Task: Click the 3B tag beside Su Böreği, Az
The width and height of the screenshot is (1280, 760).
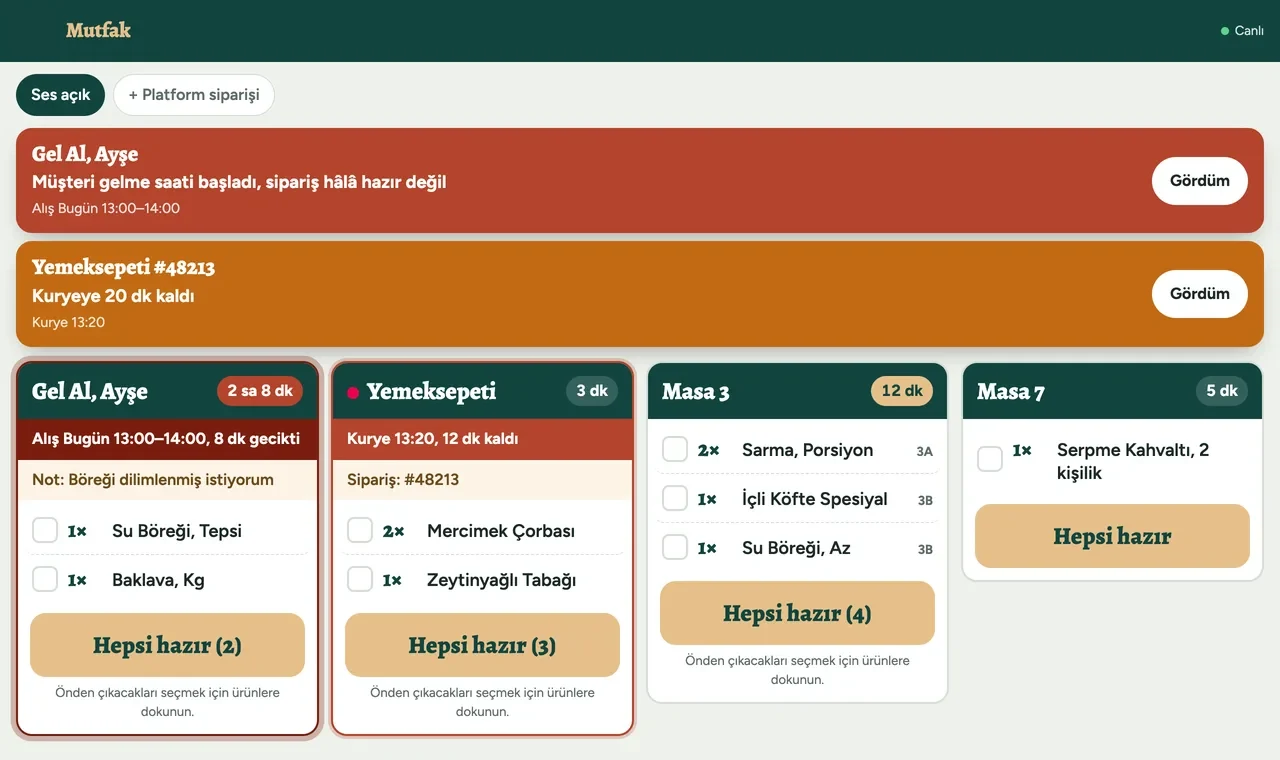Action: 925,549
